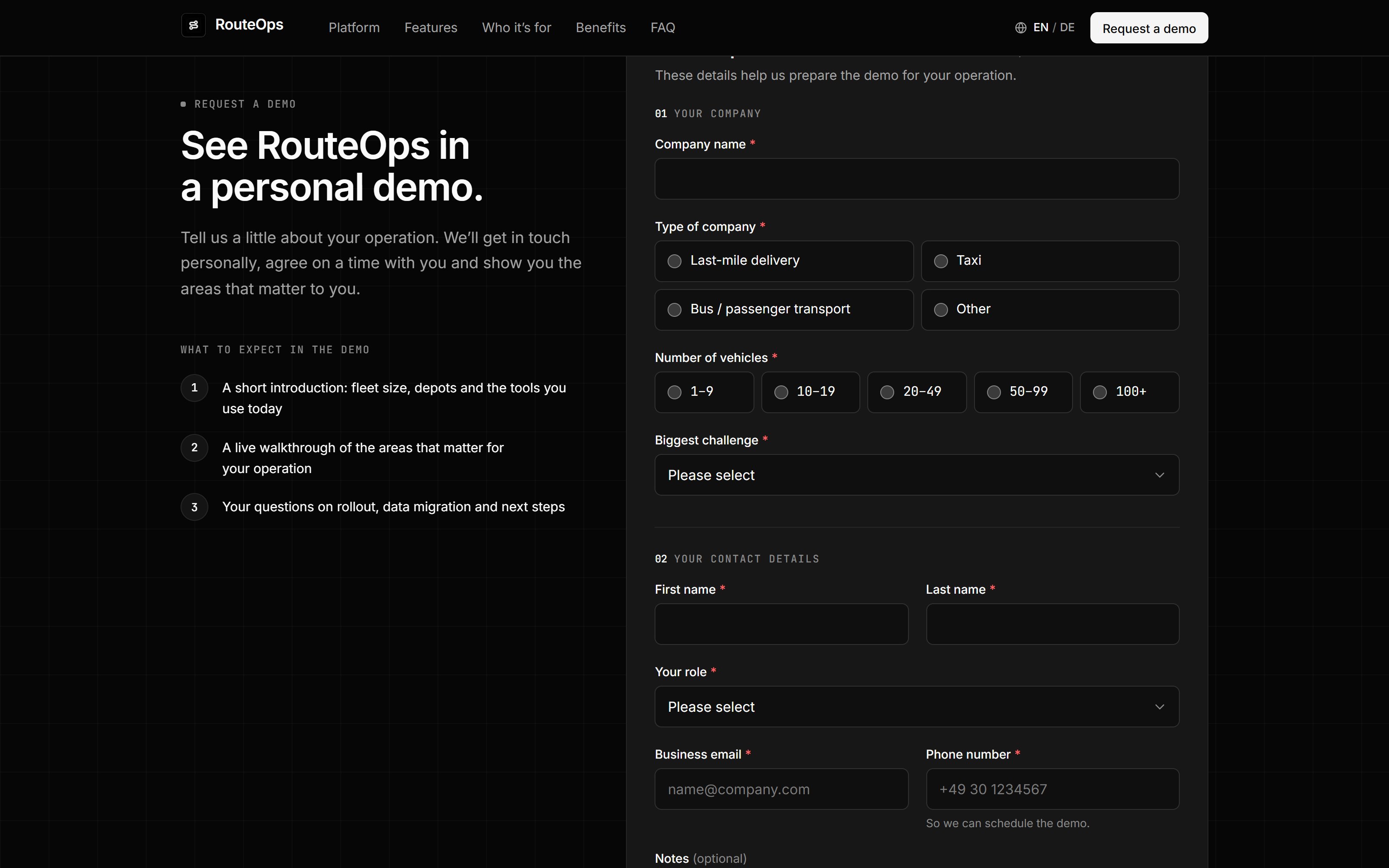Select Last-mile delivery company type

784,261
